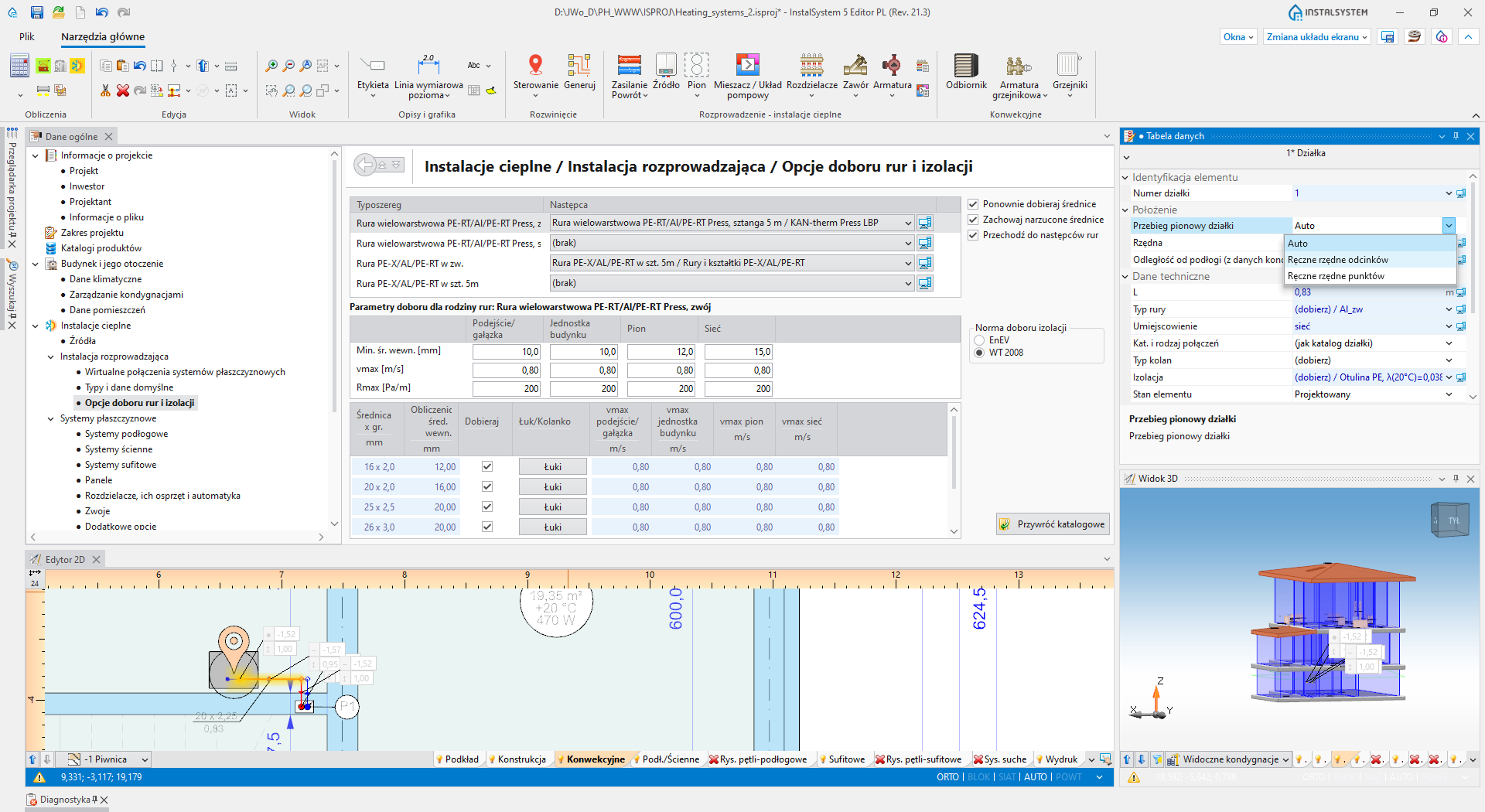Uncheck Dobieraj for 20 x 2,0 diameter
The image size is (1485, 812).
(487, 486)
